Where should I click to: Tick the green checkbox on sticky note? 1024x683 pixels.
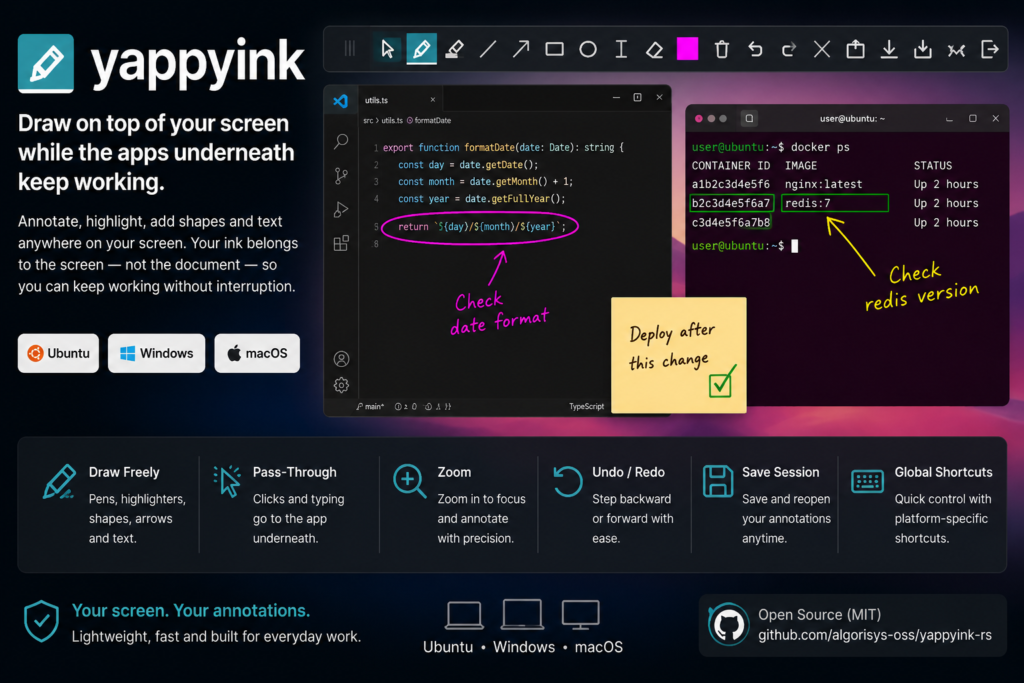tap(721, 384)
